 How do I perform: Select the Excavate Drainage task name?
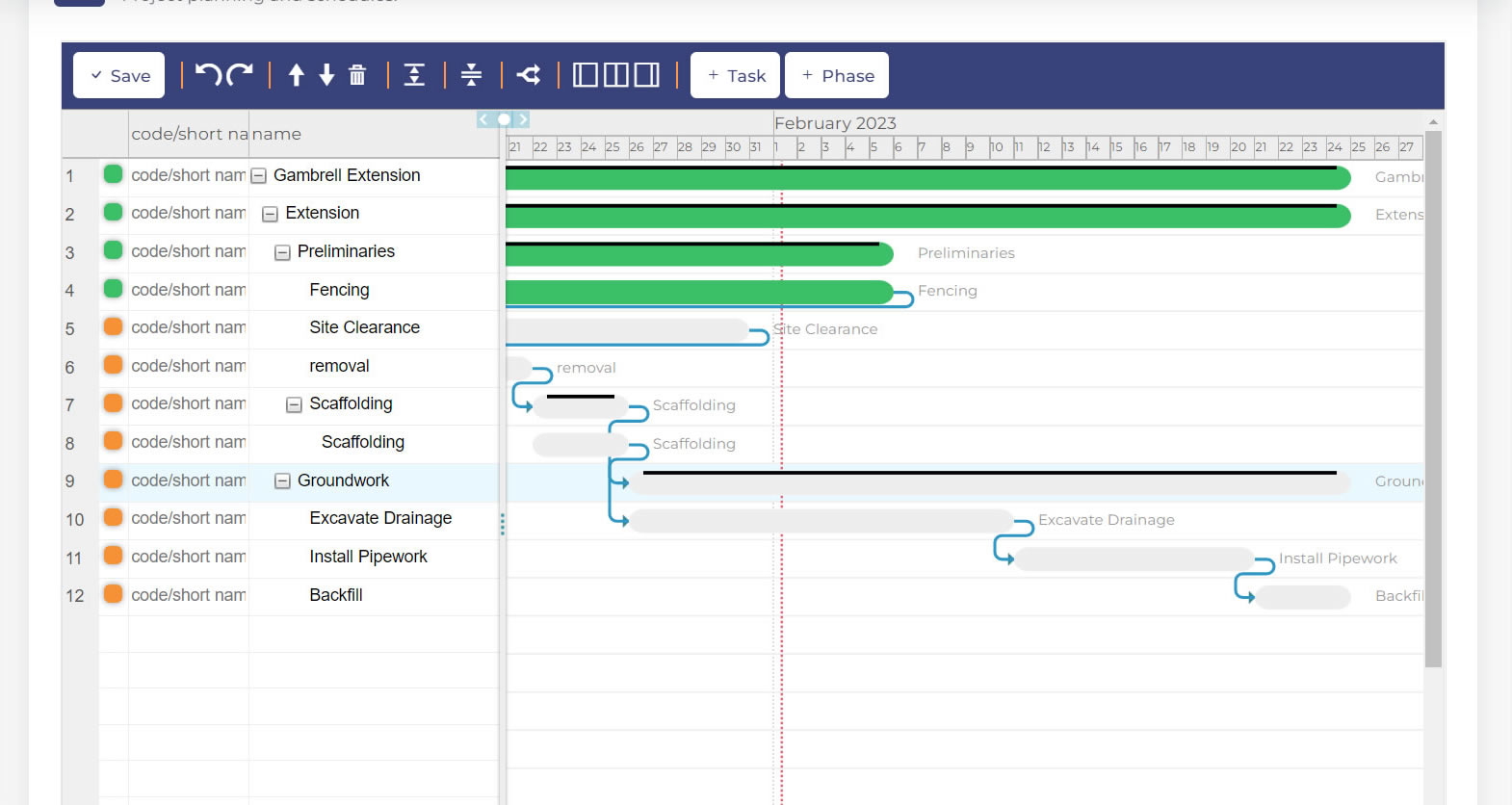[380, 518]
